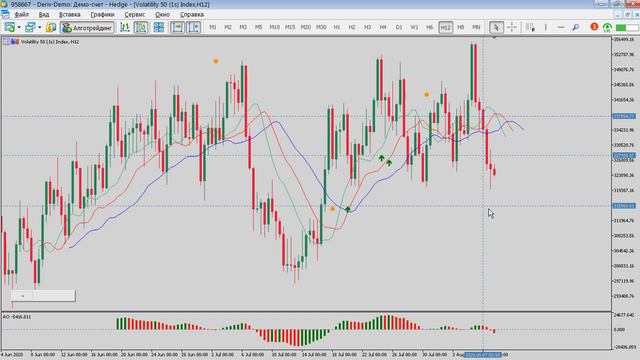
Task: Select green arrow on the blue line
Action: tap(347, 209)
